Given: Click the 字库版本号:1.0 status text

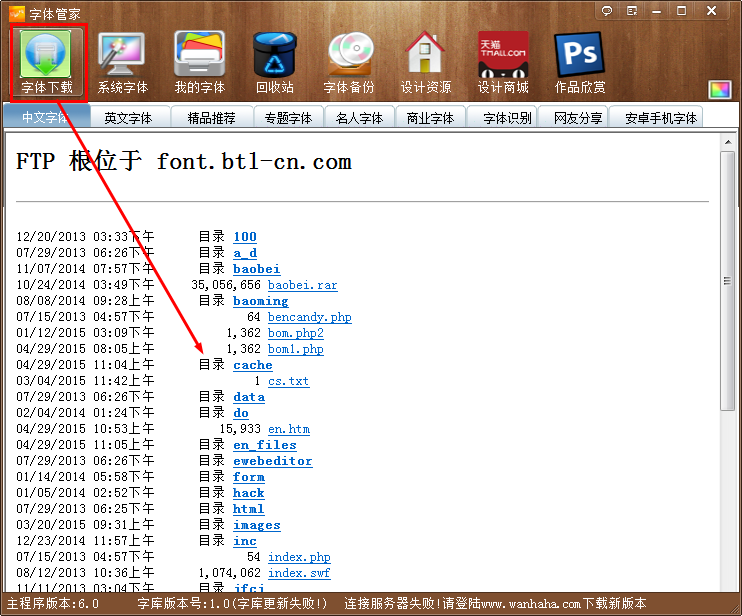Looking at the screenshot, I should coord(232,604).
